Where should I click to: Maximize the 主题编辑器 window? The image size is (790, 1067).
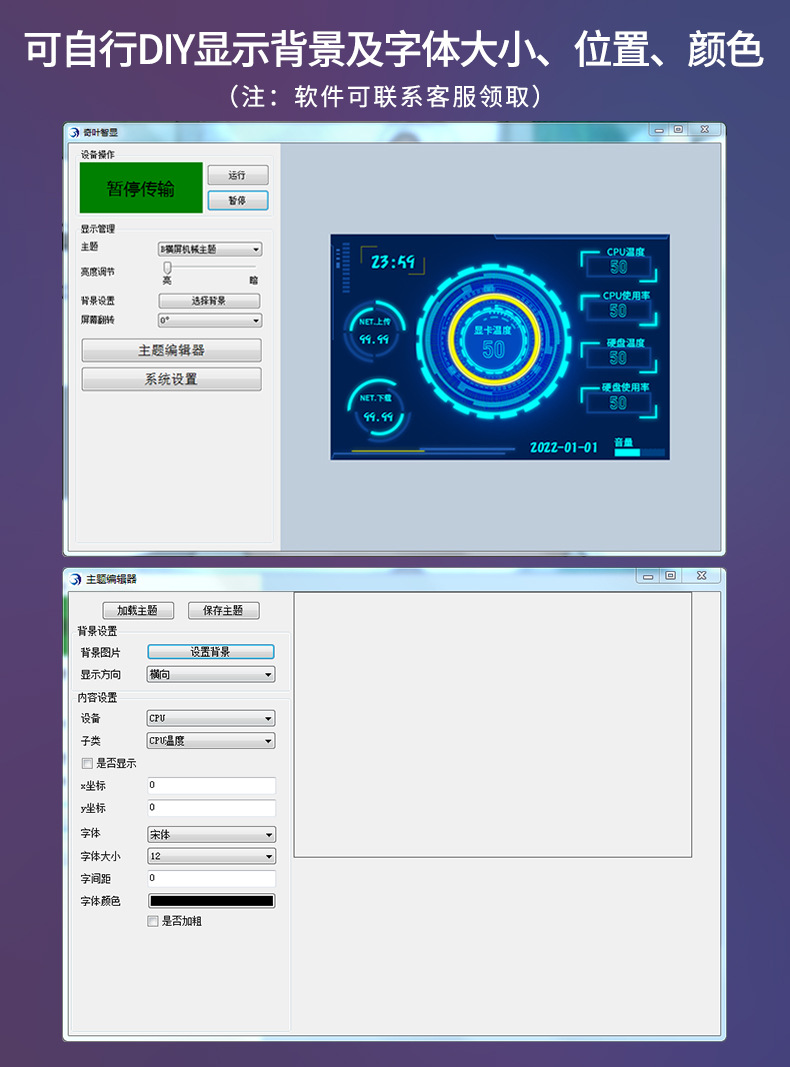(x=670, y=576)
